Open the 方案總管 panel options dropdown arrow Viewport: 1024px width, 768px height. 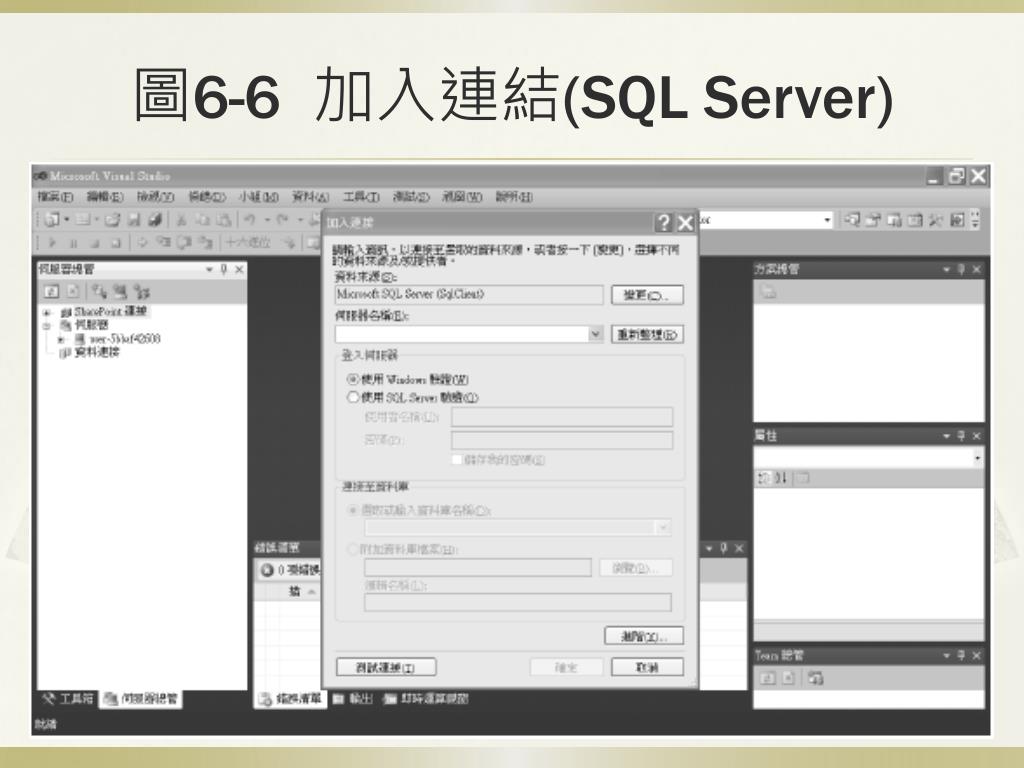(x=946, y=269)
